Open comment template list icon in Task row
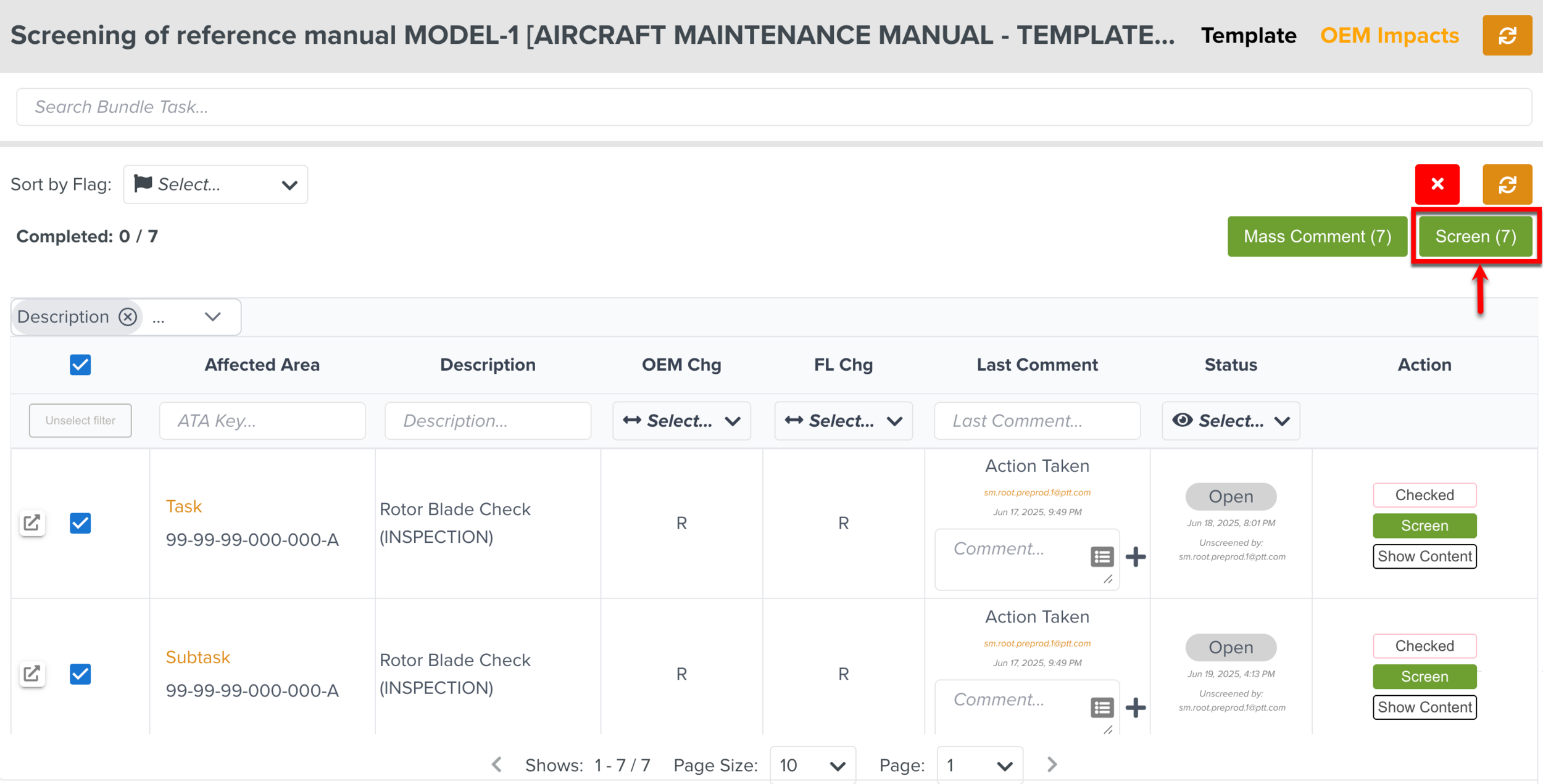This screenshot has height=784, width=1543. tap(1102, 556)
